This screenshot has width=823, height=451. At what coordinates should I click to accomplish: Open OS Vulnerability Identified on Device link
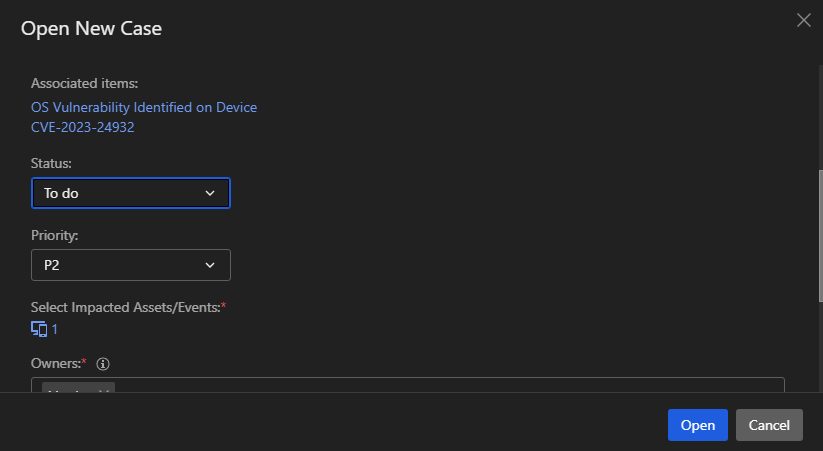[x=144, y=107]
